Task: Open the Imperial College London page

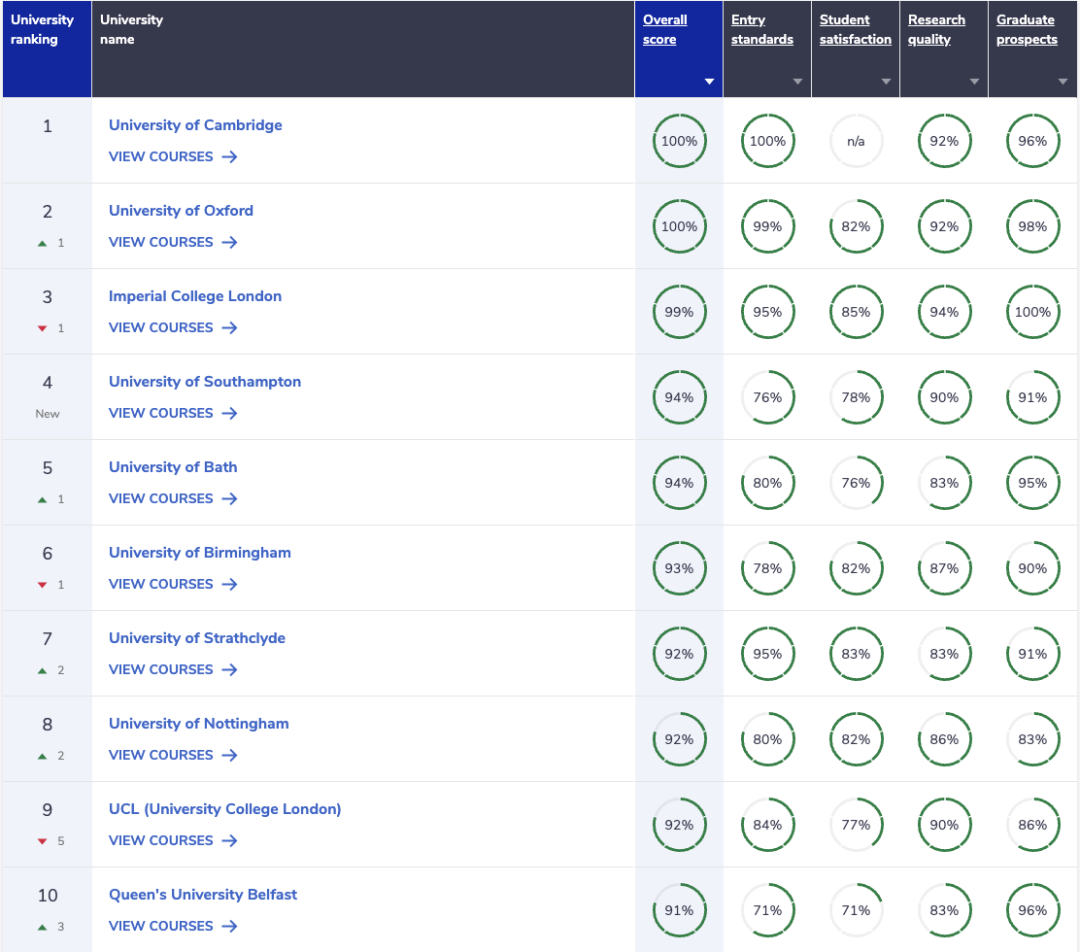Action: pyautogui.click(x=195, y=296)
